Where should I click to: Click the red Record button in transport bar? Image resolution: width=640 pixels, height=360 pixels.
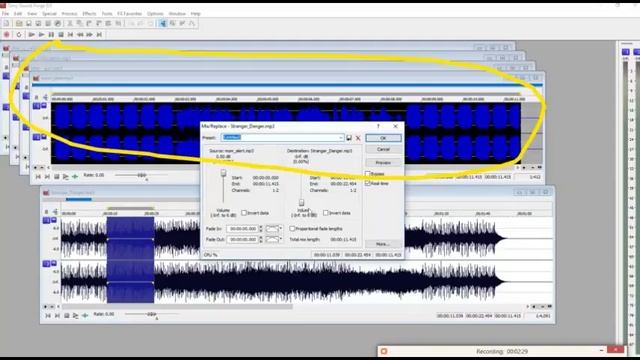click(x=7, y=35)
